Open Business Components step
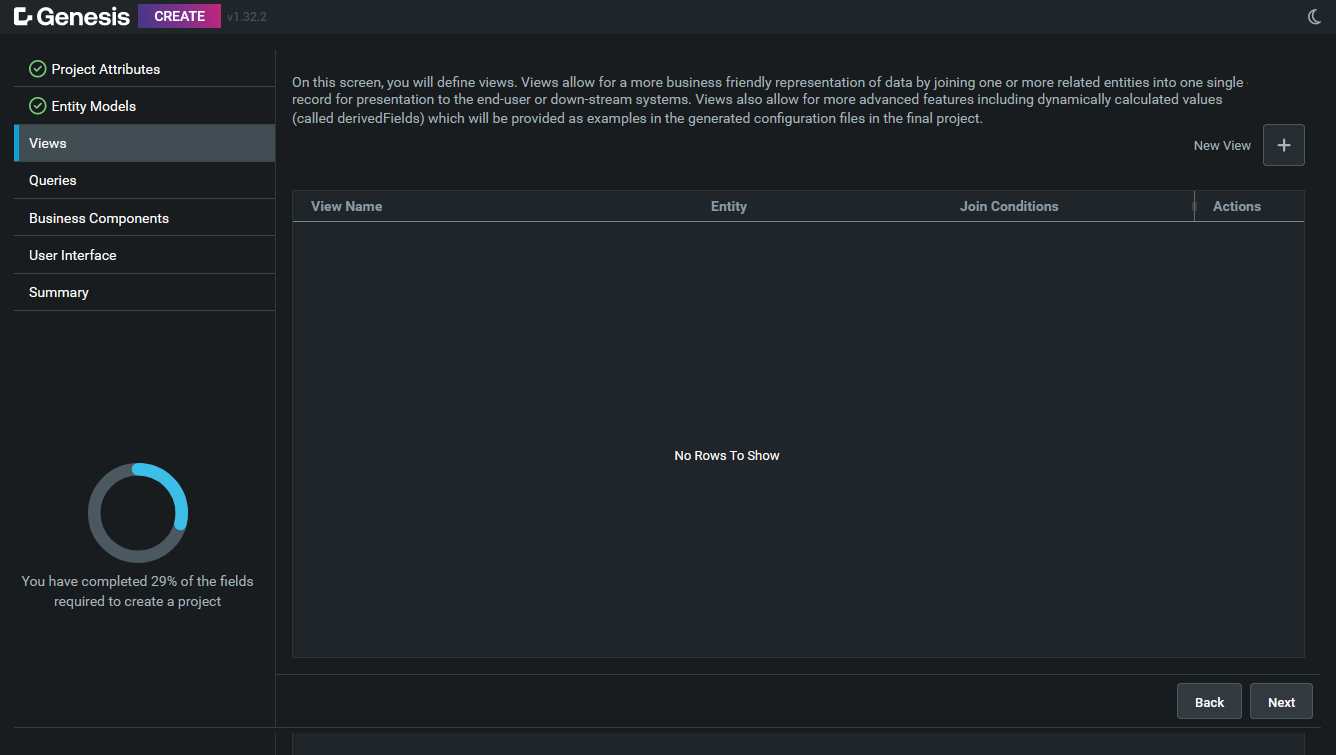 144,218
